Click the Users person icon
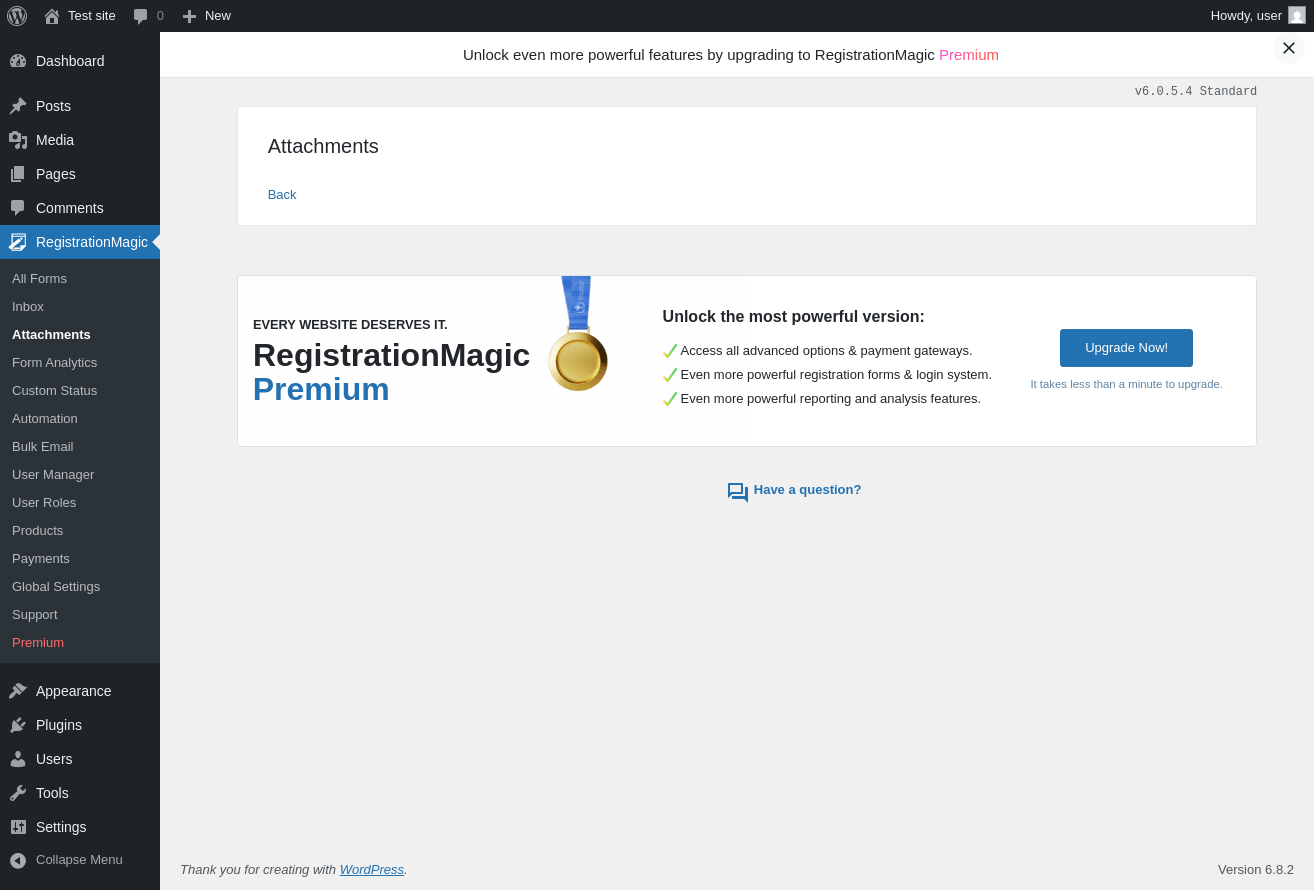 [x=18, y=759]
